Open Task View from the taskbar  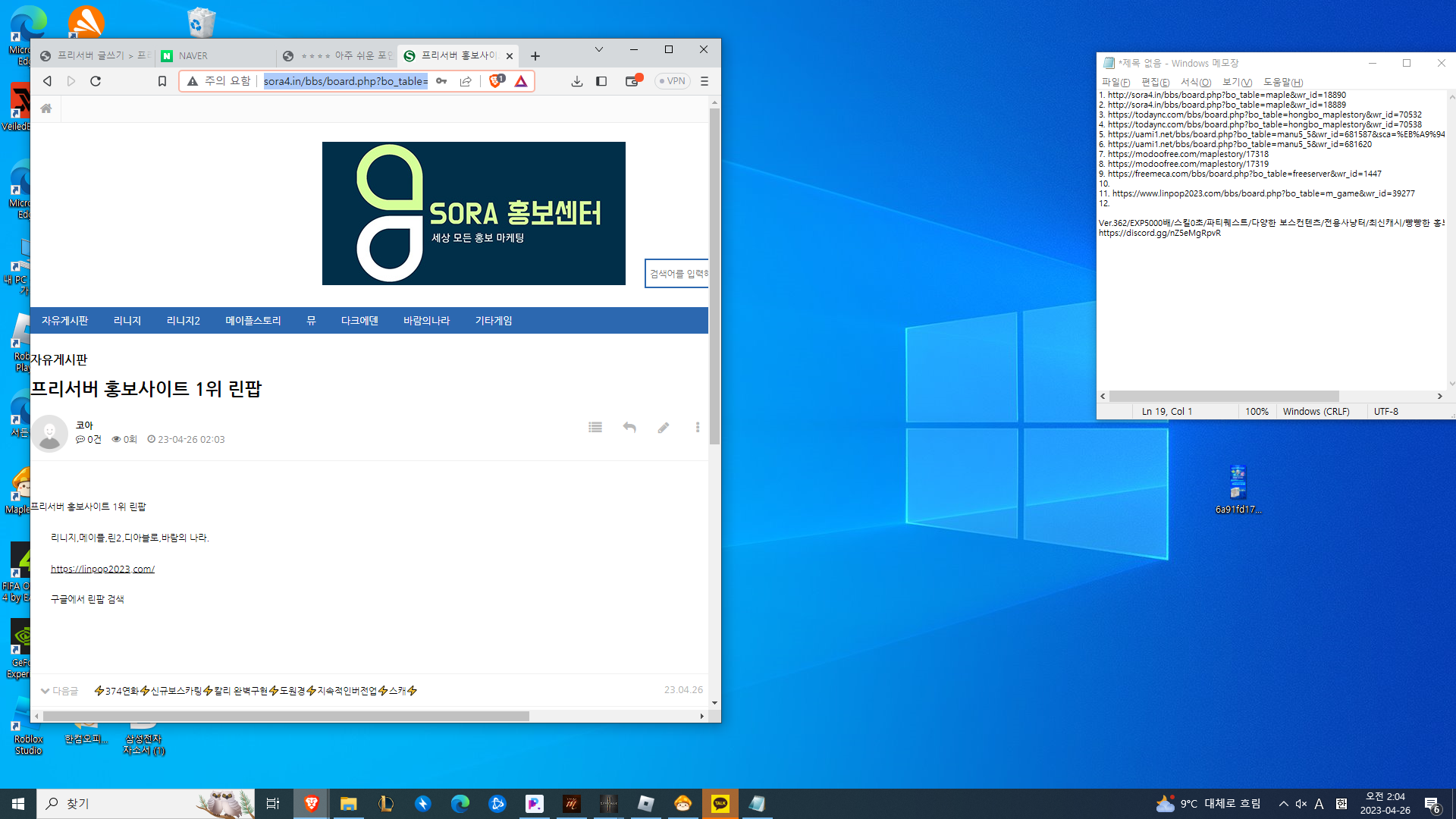point(273,804)
